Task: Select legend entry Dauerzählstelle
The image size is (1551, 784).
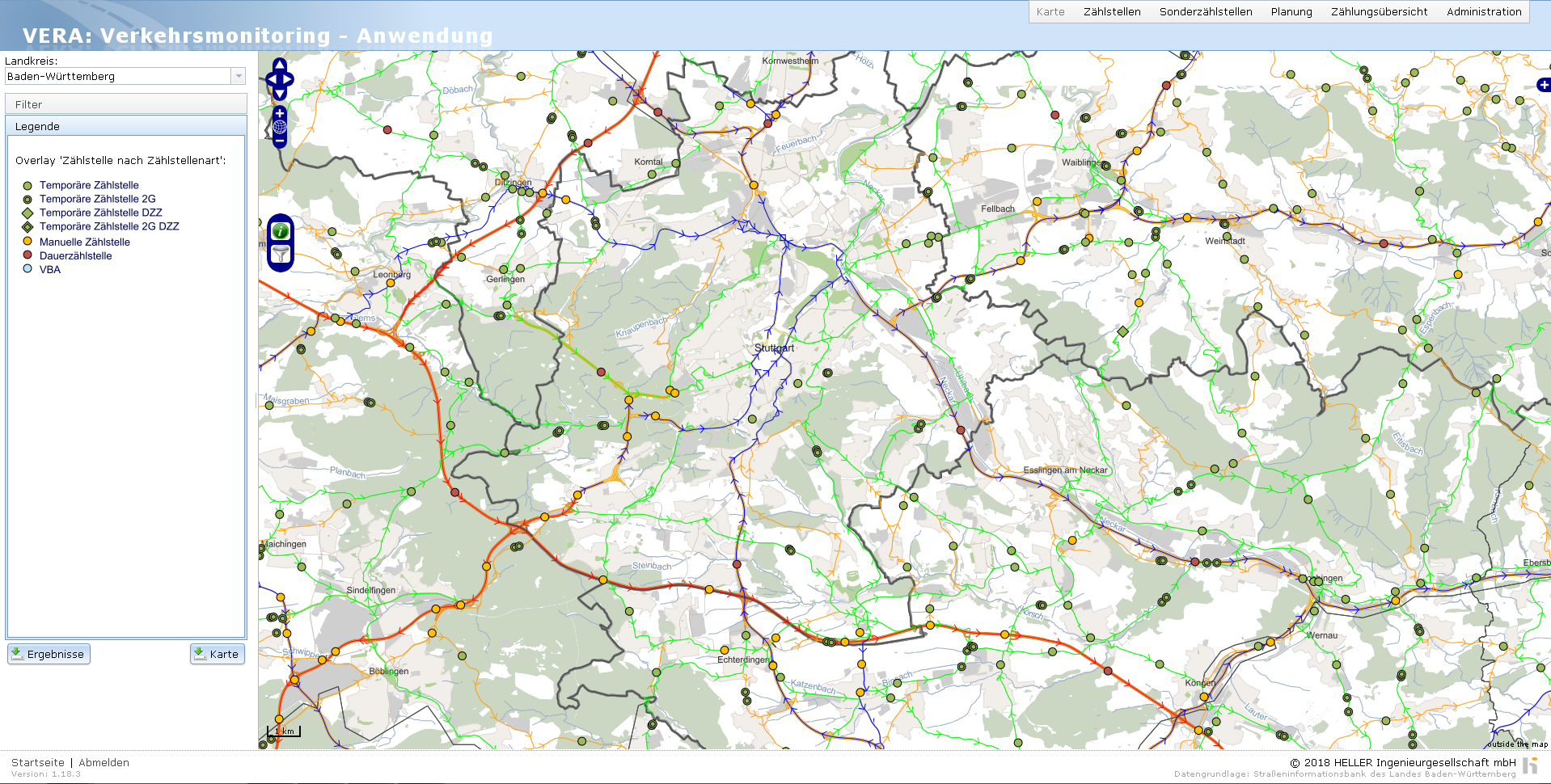Action: 75,255
